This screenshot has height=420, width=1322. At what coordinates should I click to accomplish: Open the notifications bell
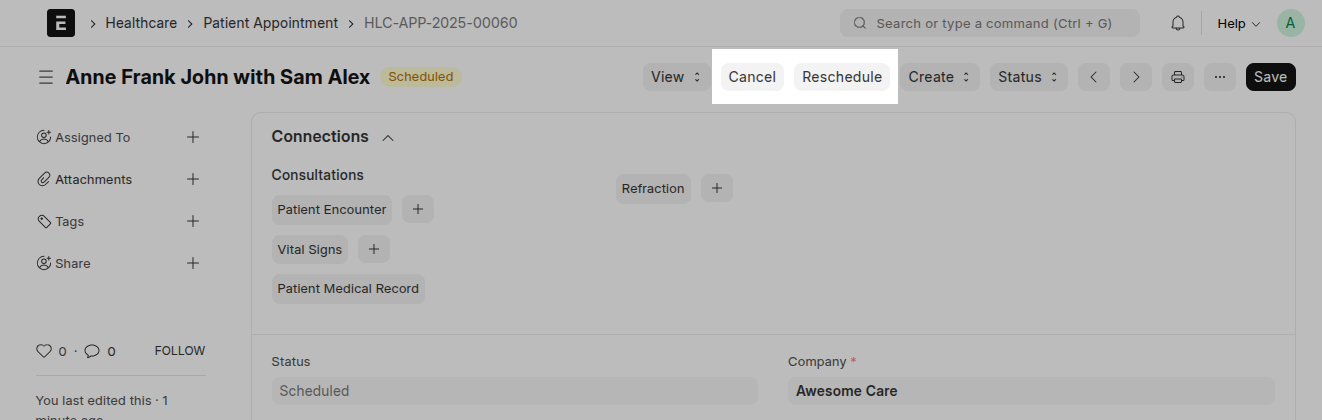[x=1178, y=23]
